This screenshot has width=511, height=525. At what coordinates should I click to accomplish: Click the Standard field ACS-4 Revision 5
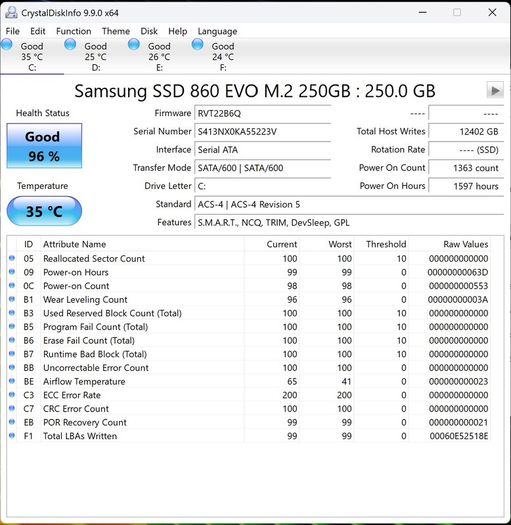[x=349, y=204]
